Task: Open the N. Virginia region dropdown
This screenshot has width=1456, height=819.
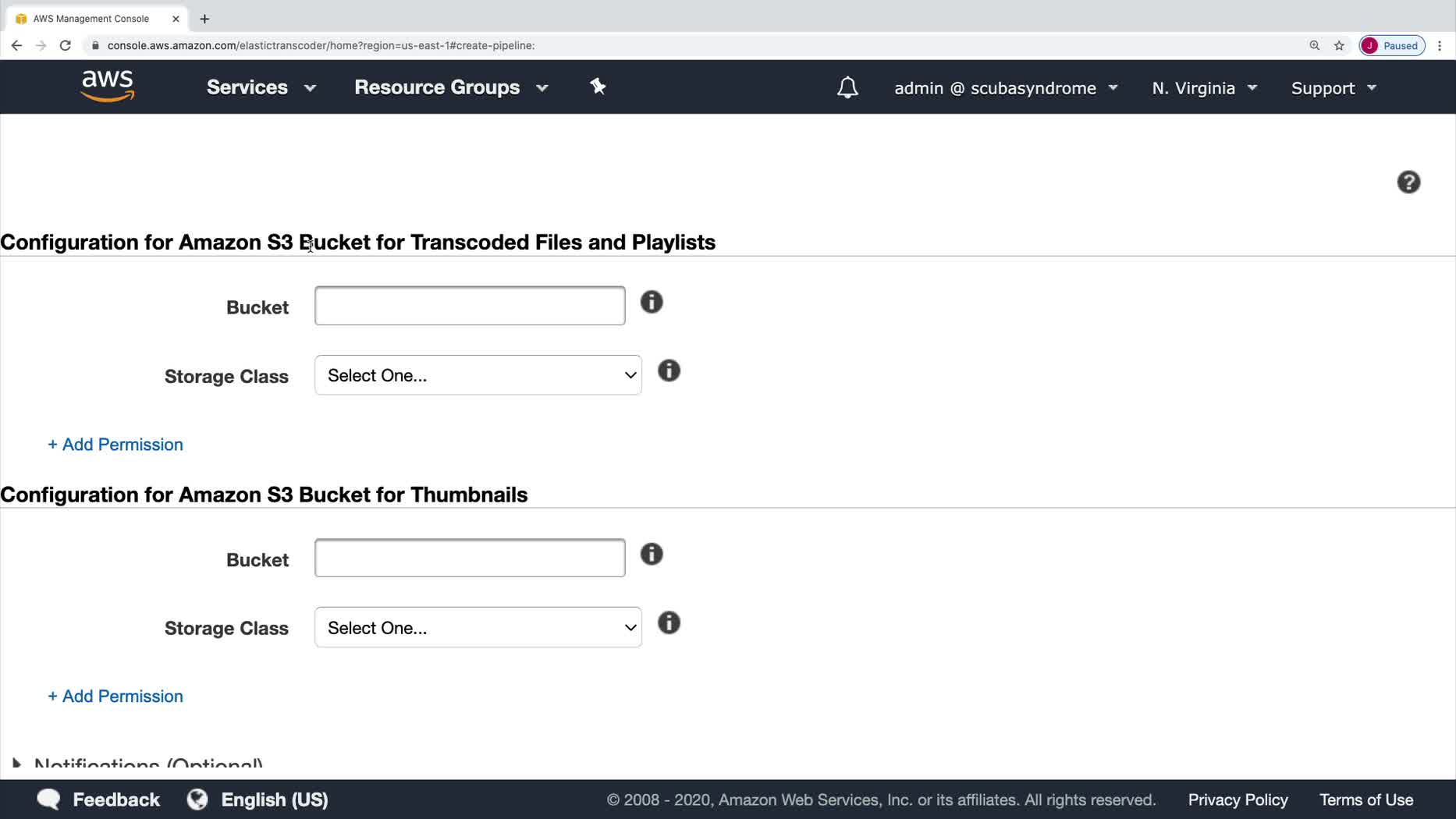Action: pyautogui.click(x=1204, y=88)
